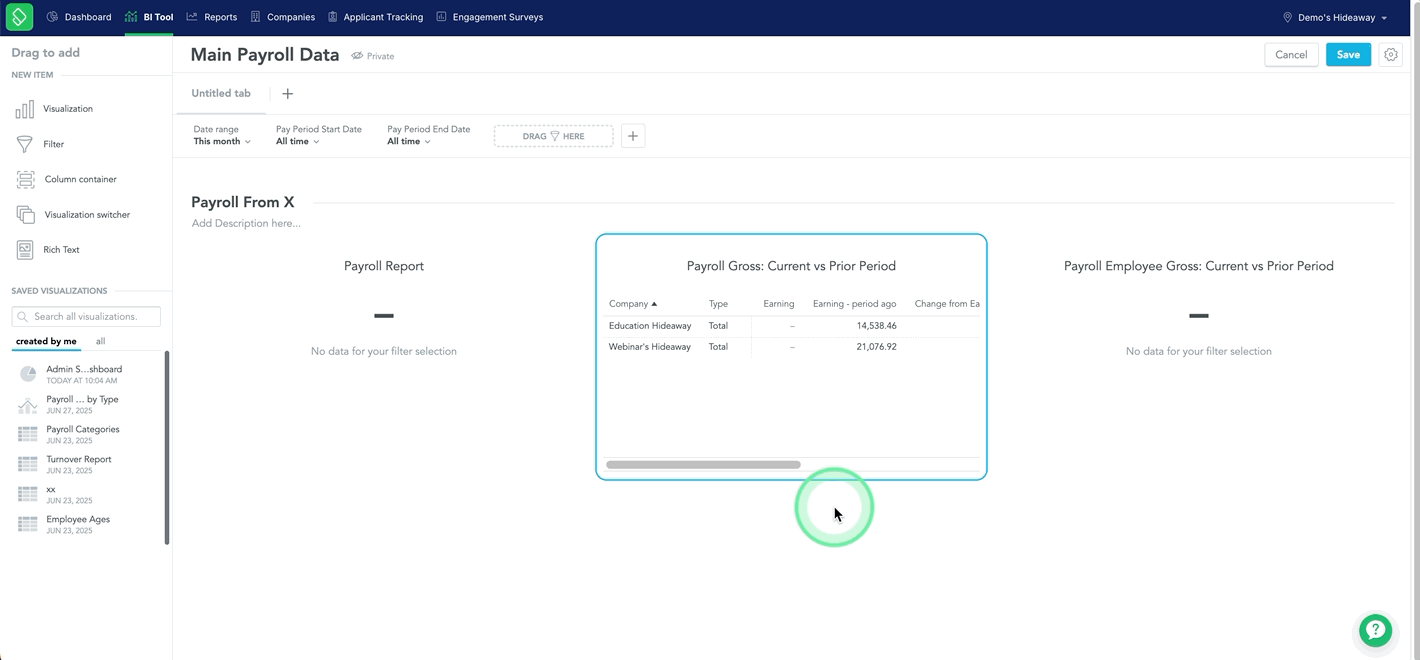Select the Visualization switcher icon
Screen dimensions: 1420x660
[x=26, y=214]
